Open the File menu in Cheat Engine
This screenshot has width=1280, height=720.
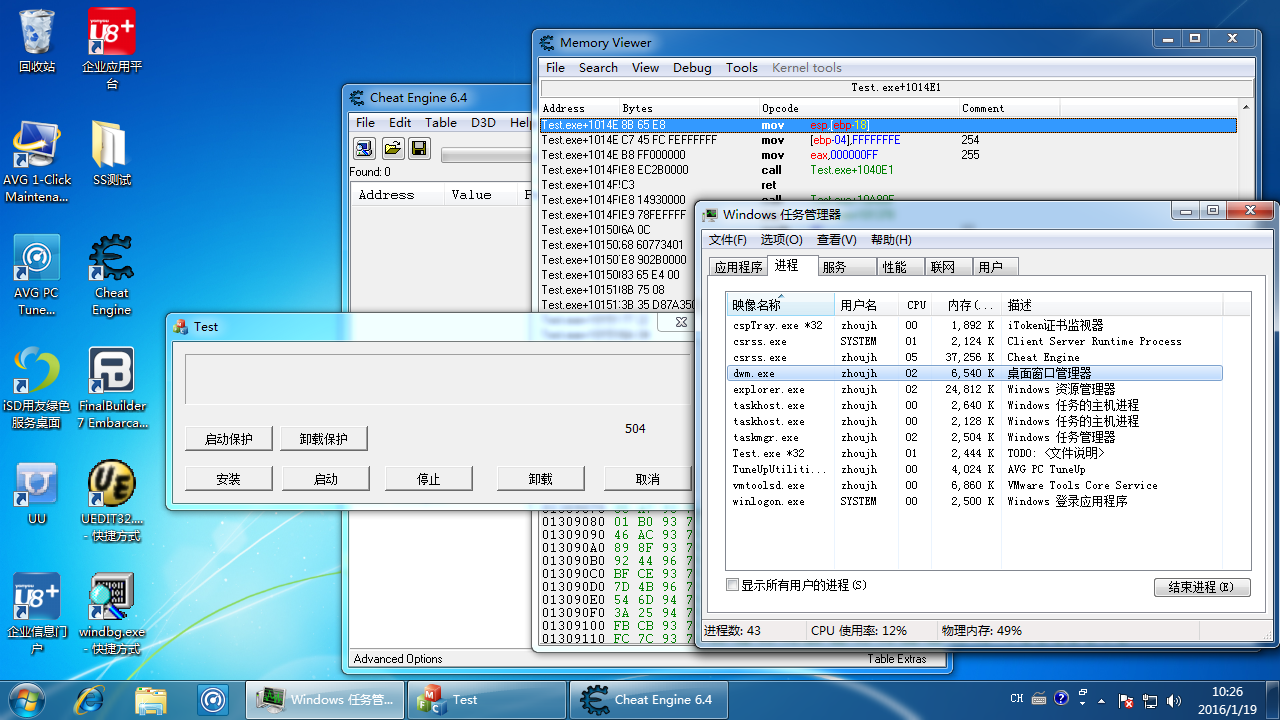pos(366,123)
